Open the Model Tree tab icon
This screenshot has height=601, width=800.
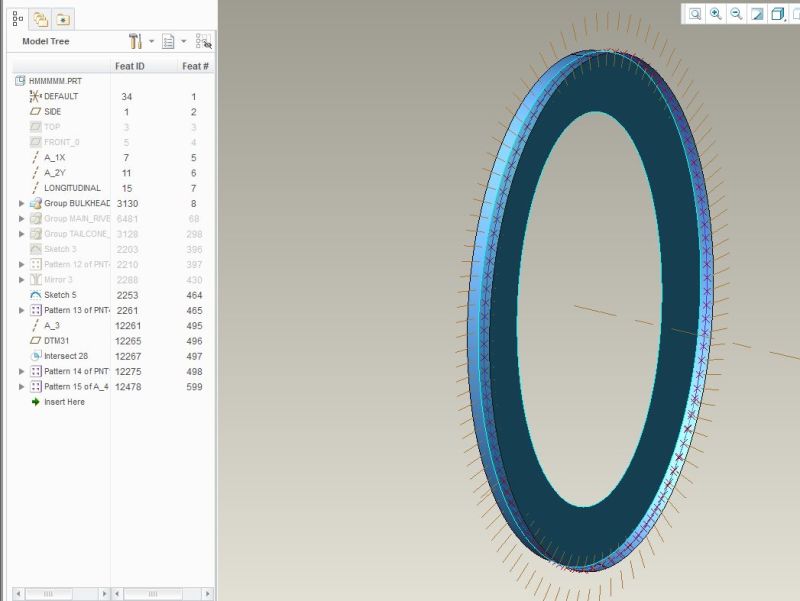click(x=18, y=19)
